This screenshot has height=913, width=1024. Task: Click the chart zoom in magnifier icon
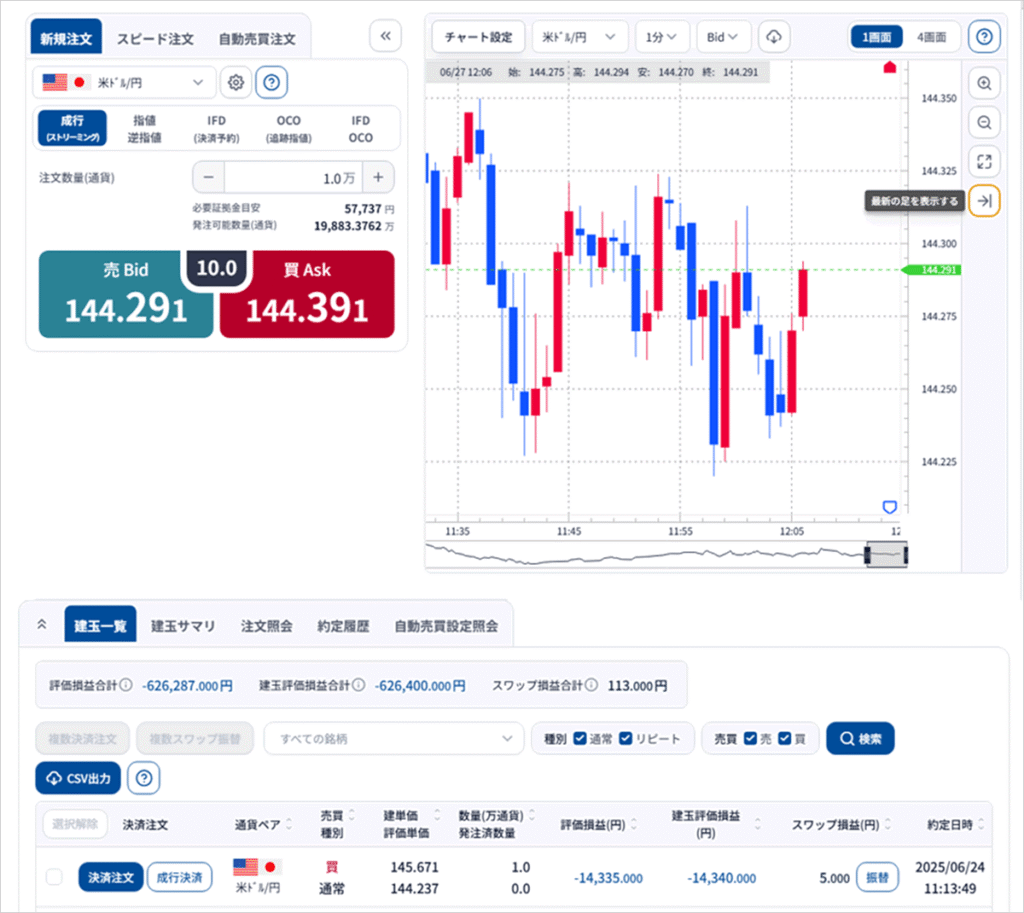tap(984, 84)
